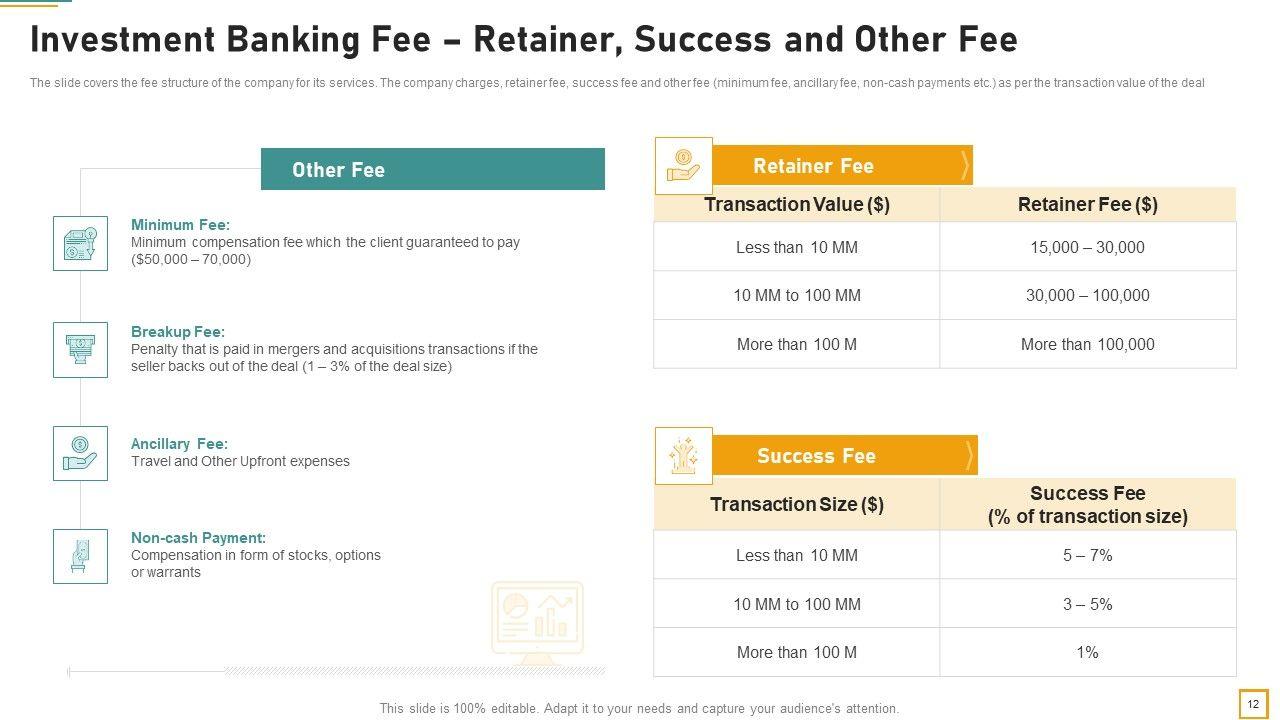Screen dimensions: 1280x720
Task: Select the Other Fee teal header
Action: [x=432, y=169]
